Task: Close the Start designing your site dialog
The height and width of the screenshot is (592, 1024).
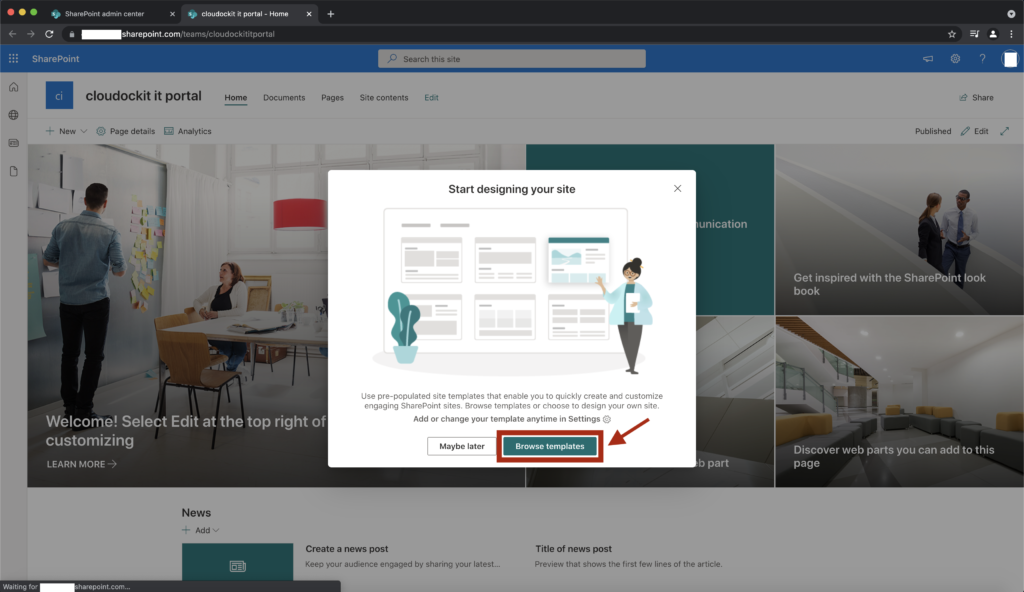Action: (x=677, y=188)
